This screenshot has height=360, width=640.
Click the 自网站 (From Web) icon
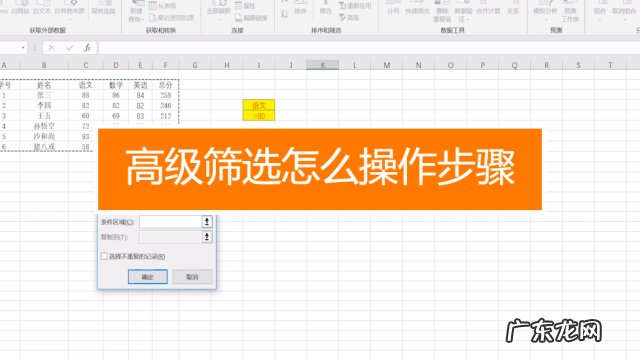[x=20, y=7]
